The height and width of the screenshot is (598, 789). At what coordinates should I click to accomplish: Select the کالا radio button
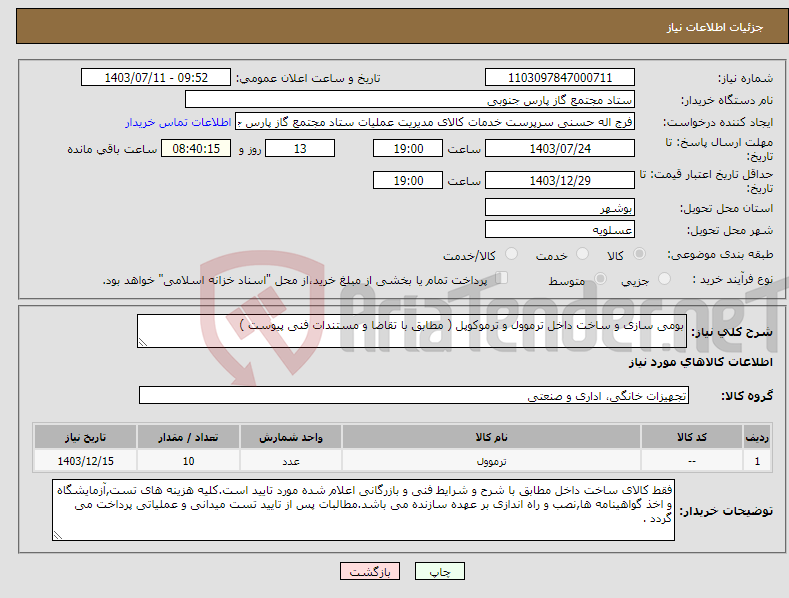click(x=639, y=254)
